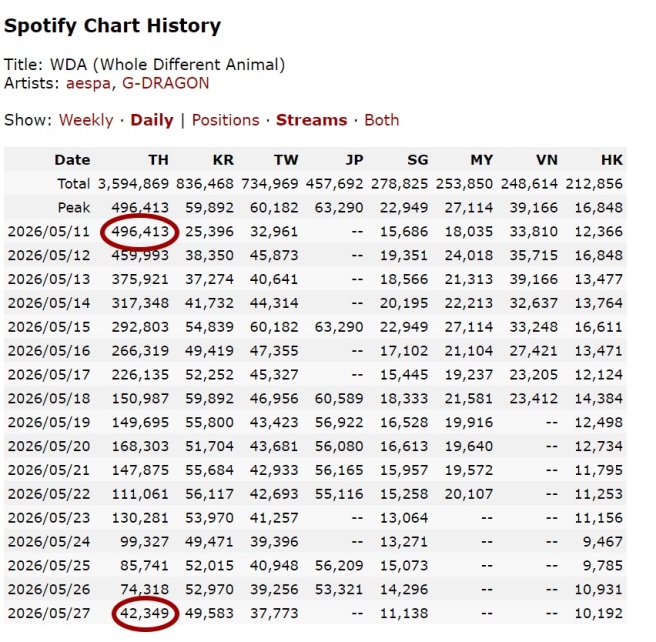Click the date 2026/05/17
Viewport: 656px width, 642px height.
[49, 374]
